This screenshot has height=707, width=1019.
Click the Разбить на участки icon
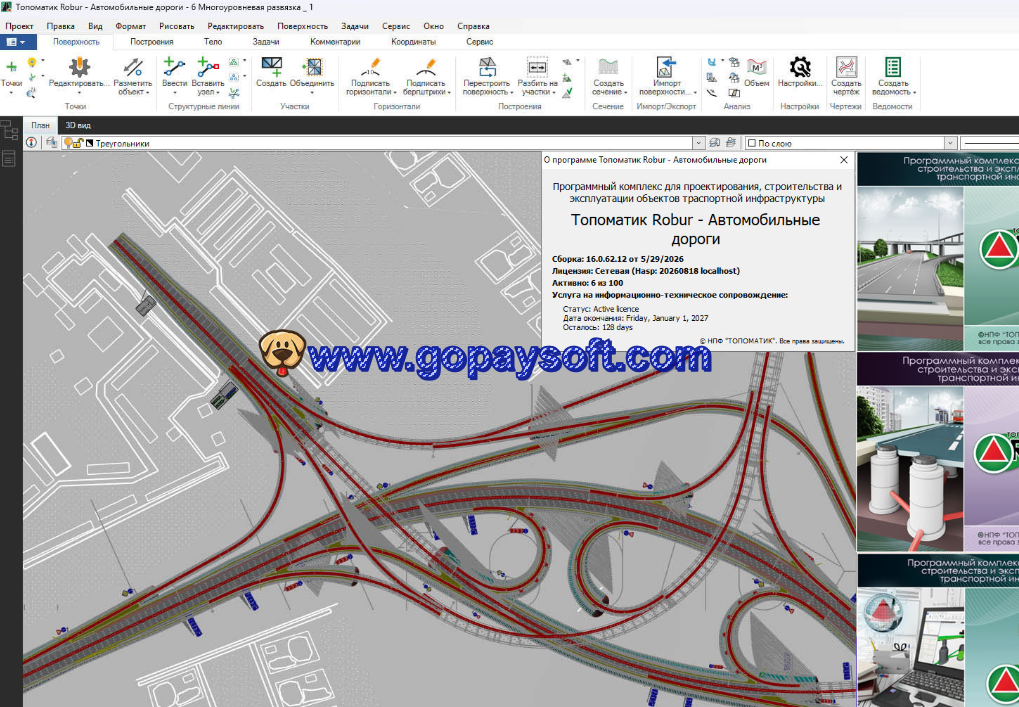tap(537, 66)
